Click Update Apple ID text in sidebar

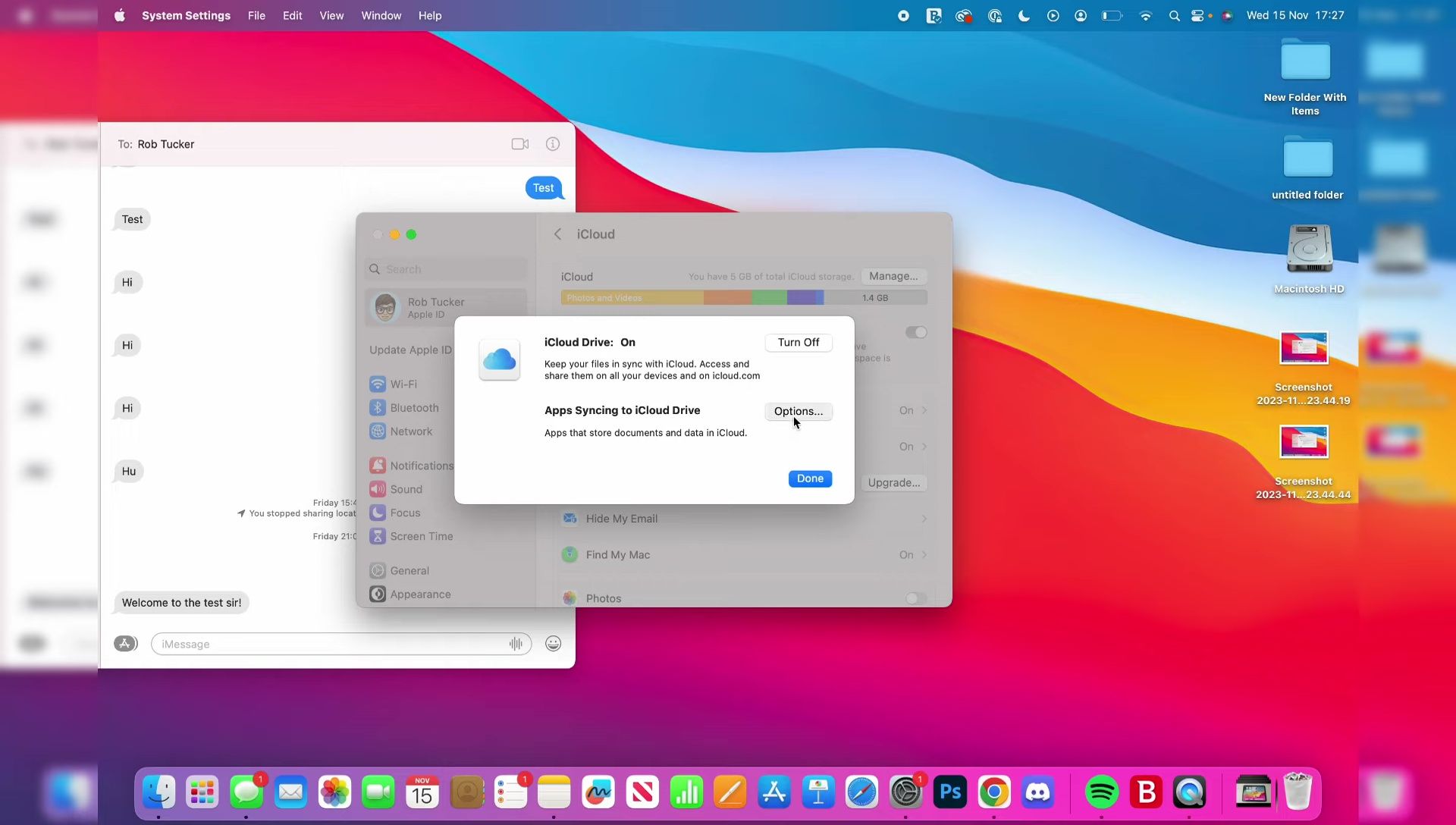410,350
